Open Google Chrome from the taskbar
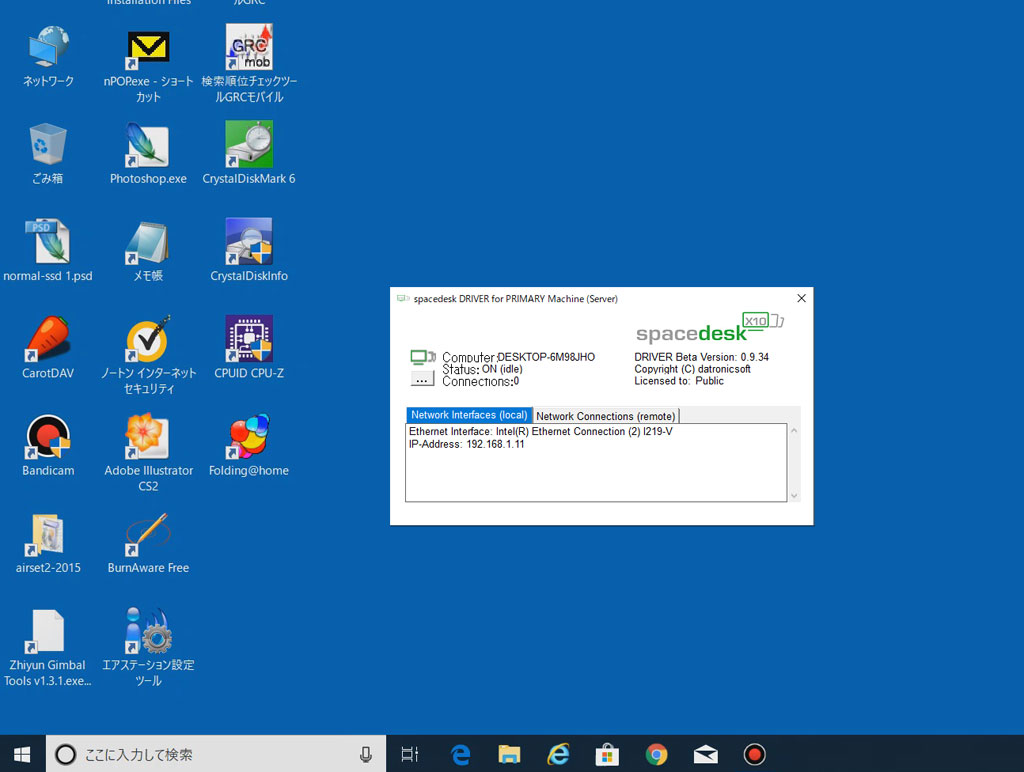 pos(656,755)
